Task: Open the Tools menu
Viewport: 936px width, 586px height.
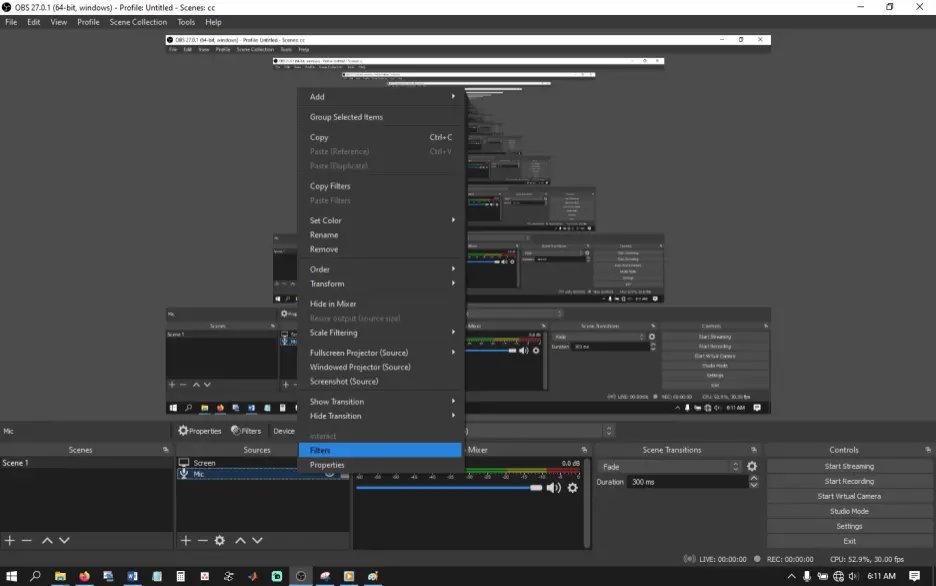Action: 186,22
